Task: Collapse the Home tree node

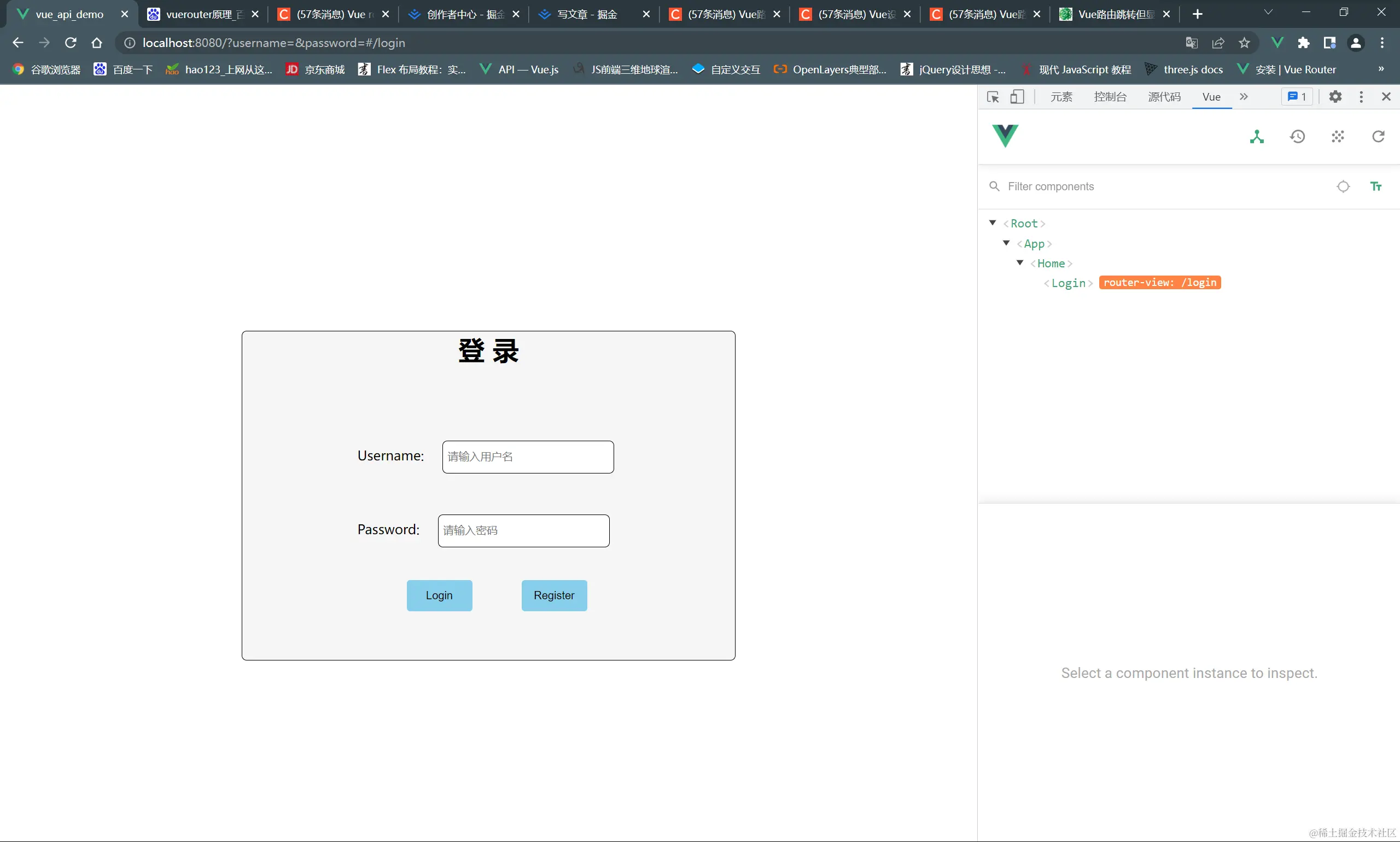Action: [x=1020, y=262]
